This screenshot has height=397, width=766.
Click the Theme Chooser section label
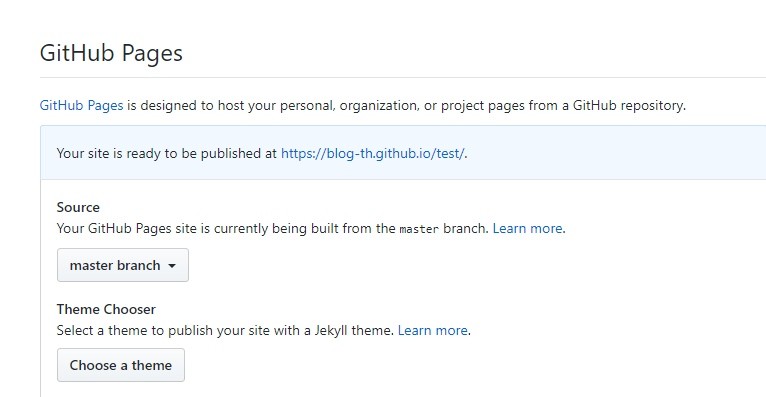[106, 309]
